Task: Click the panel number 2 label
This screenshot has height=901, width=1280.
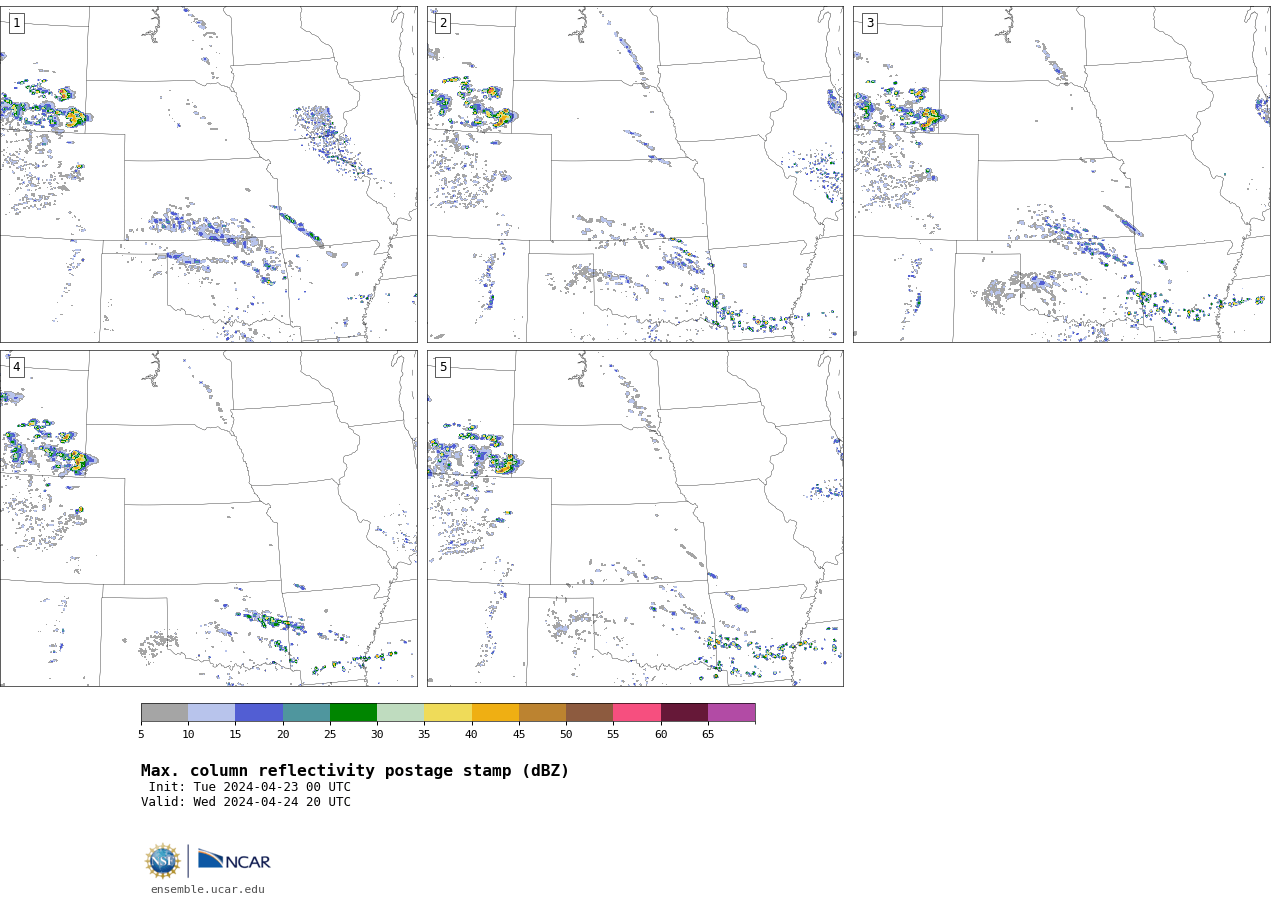Action: [x=443, y=23]
